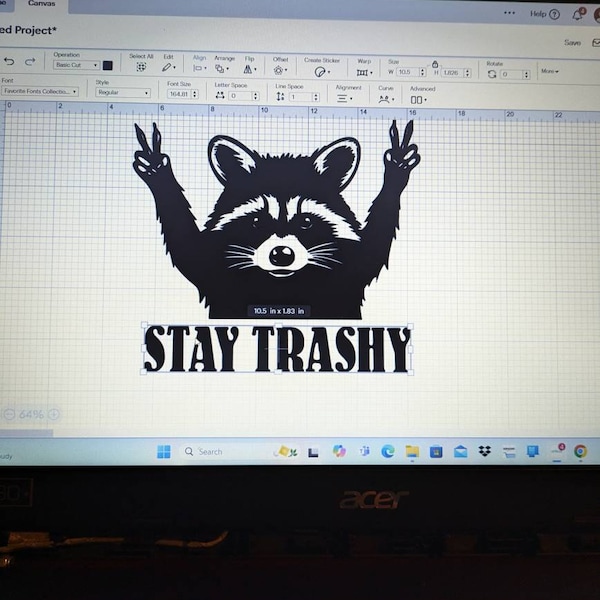Screen dimensions: 600x600
Task: Click the Line Space stepper arrows
Action: click(316, 97)
